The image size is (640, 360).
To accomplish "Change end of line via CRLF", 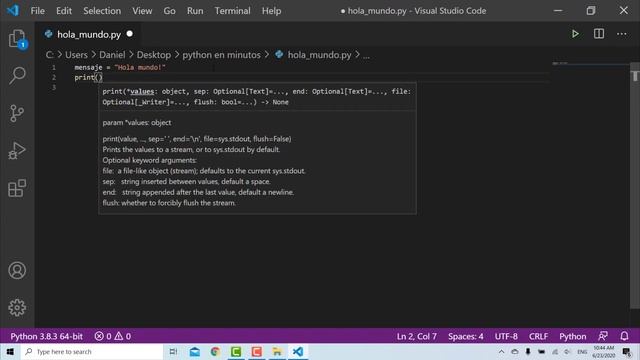I will coord(538,336).
